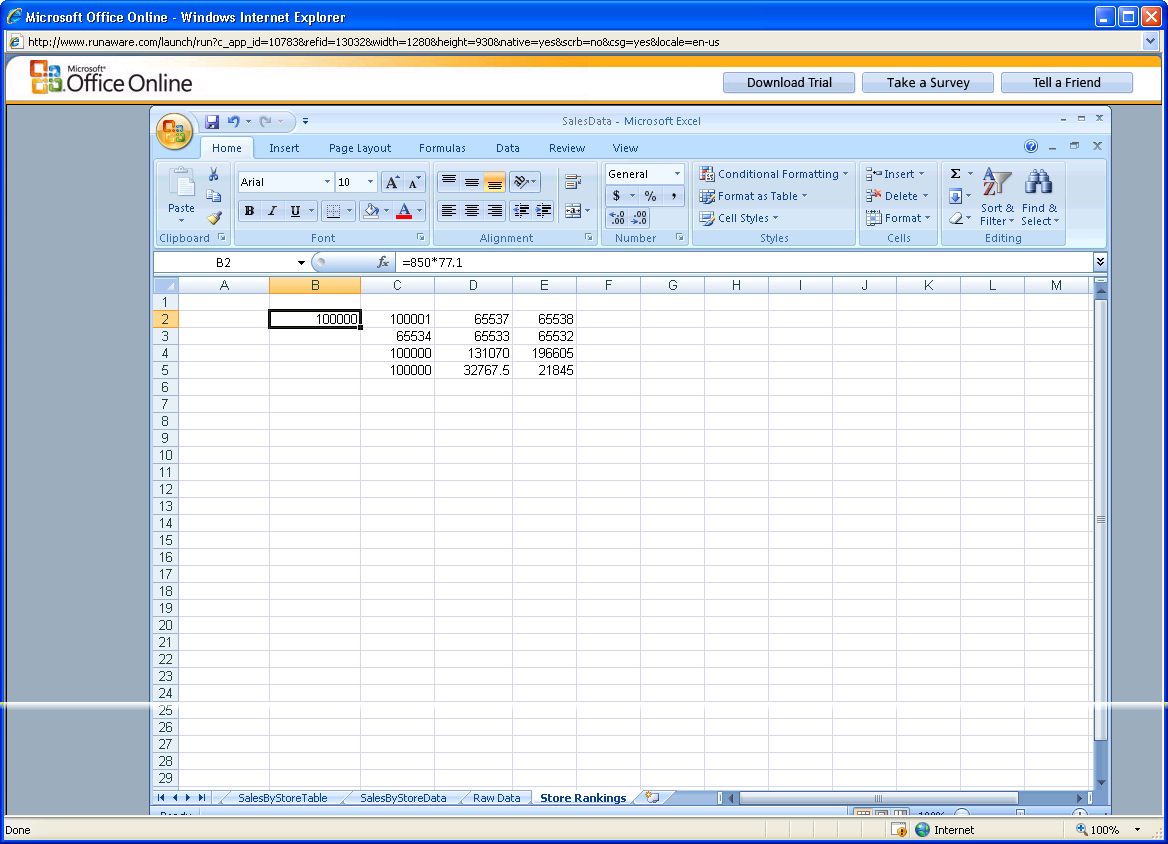Insert AutoSum formula

956,174
